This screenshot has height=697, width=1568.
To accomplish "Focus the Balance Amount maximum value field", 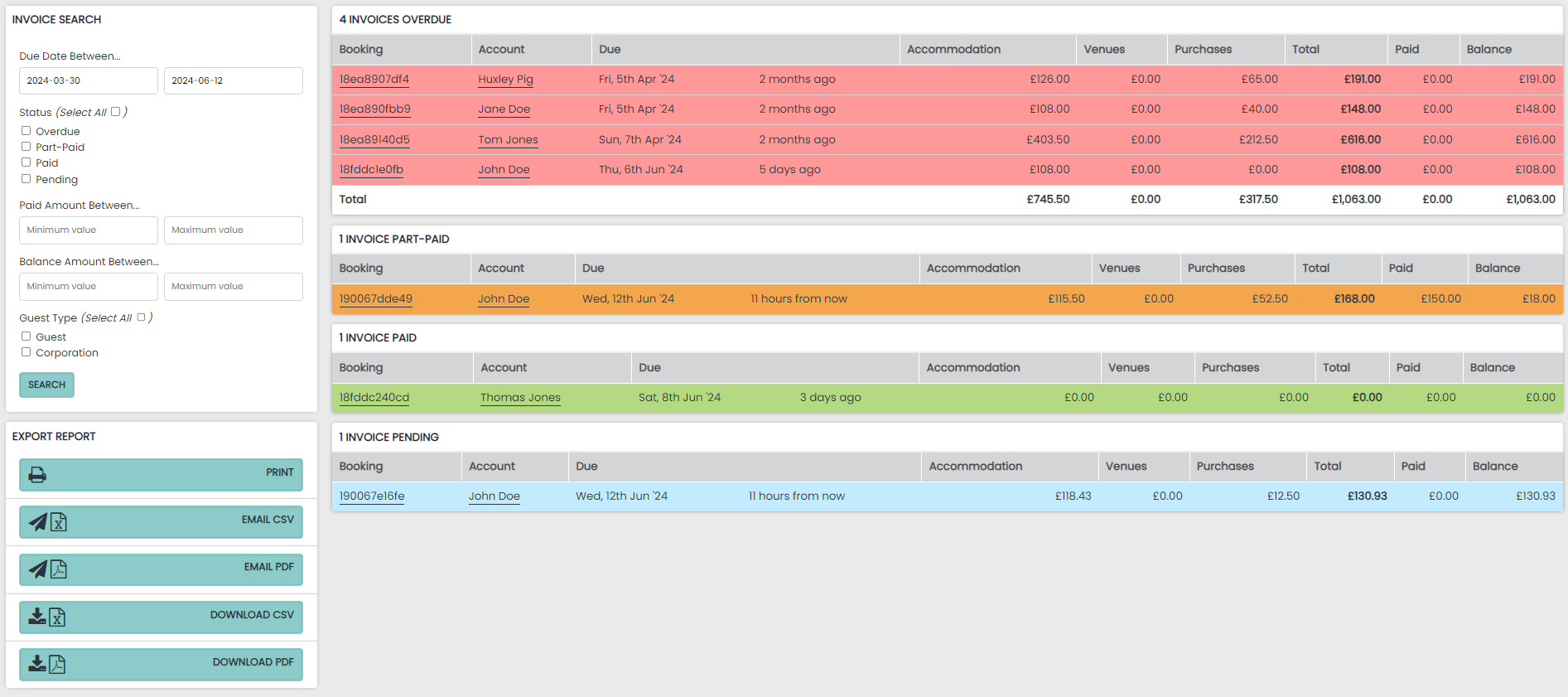I will pyautogui.click(x=233, y=287).
